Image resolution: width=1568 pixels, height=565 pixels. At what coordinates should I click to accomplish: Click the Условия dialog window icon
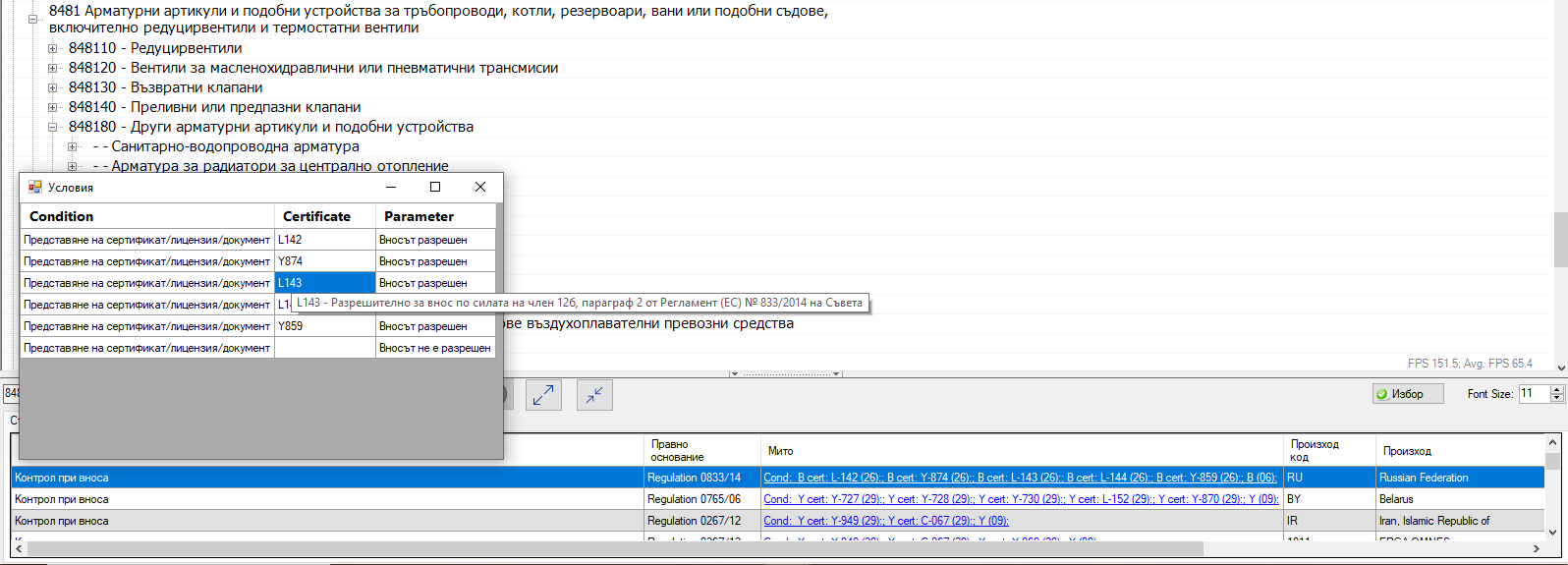click(x=35, y=187)
